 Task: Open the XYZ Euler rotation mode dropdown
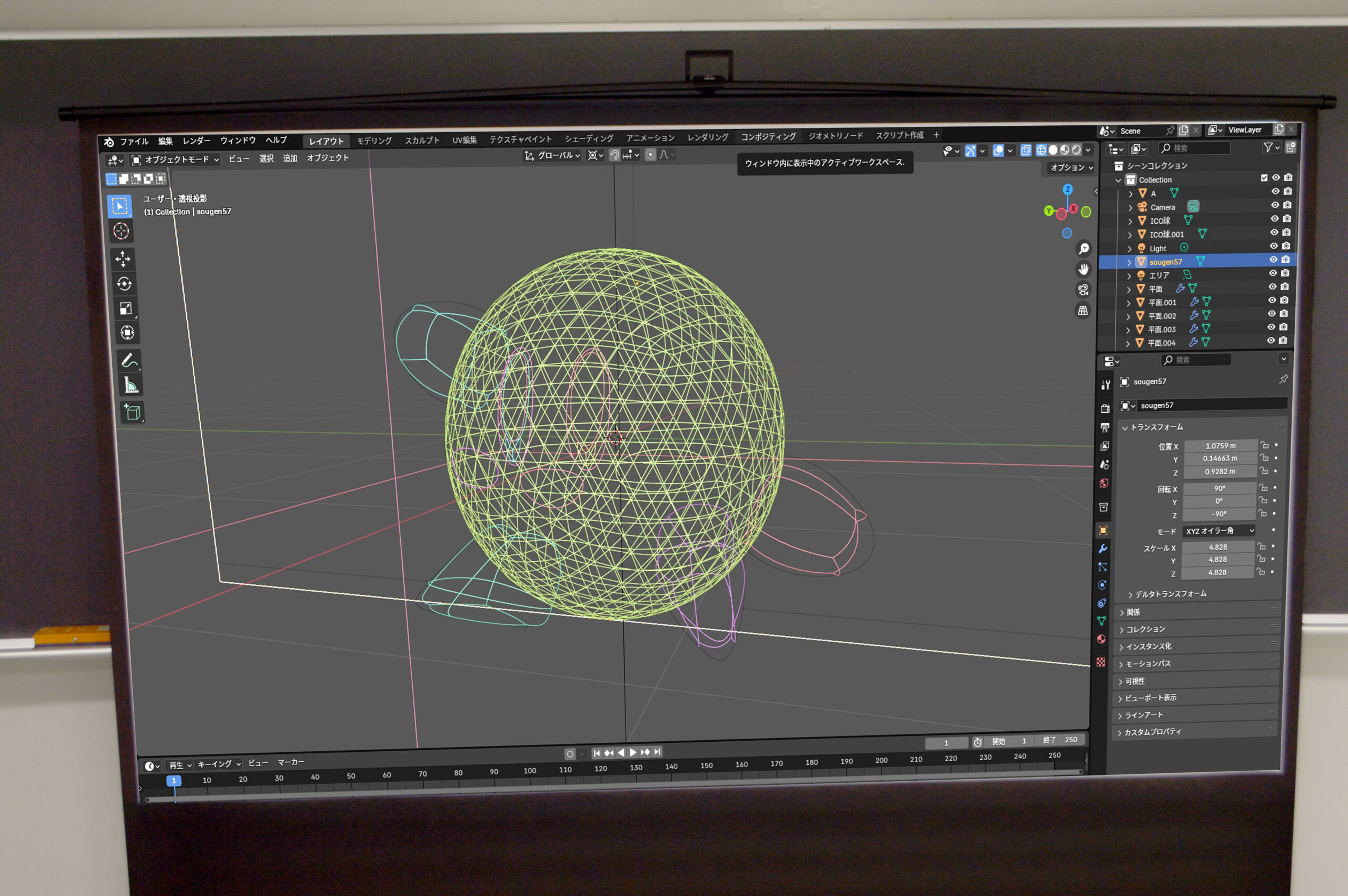tap(1220, 531)
